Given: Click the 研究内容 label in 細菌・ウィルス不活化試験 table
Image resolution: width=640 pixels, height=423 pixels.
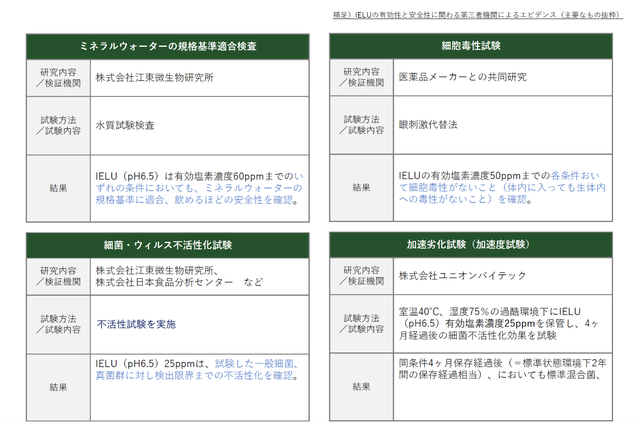Looking at the screenshot, I should [x=57, y=270].
